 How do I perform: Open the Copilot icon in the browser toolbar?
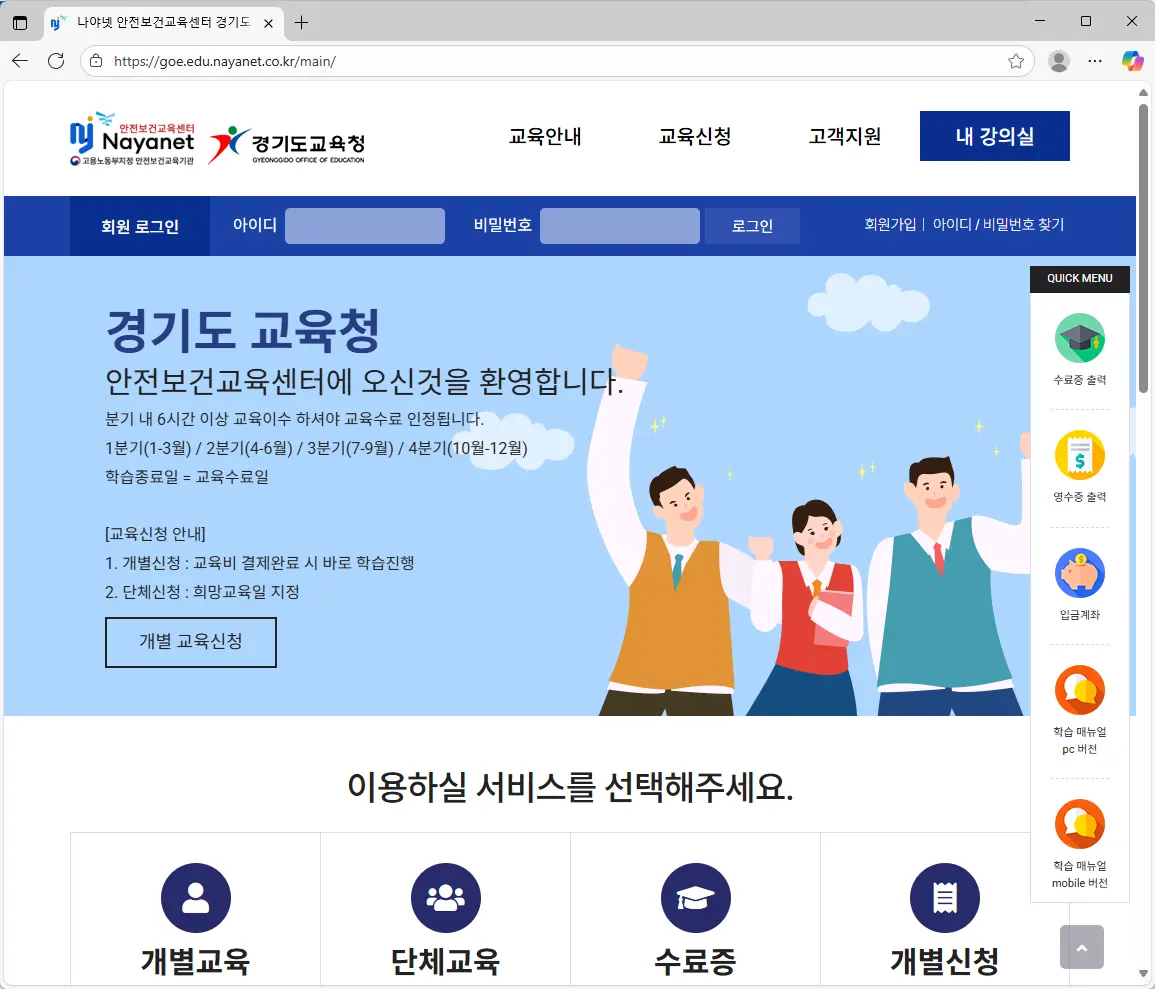pos(1131,61)
